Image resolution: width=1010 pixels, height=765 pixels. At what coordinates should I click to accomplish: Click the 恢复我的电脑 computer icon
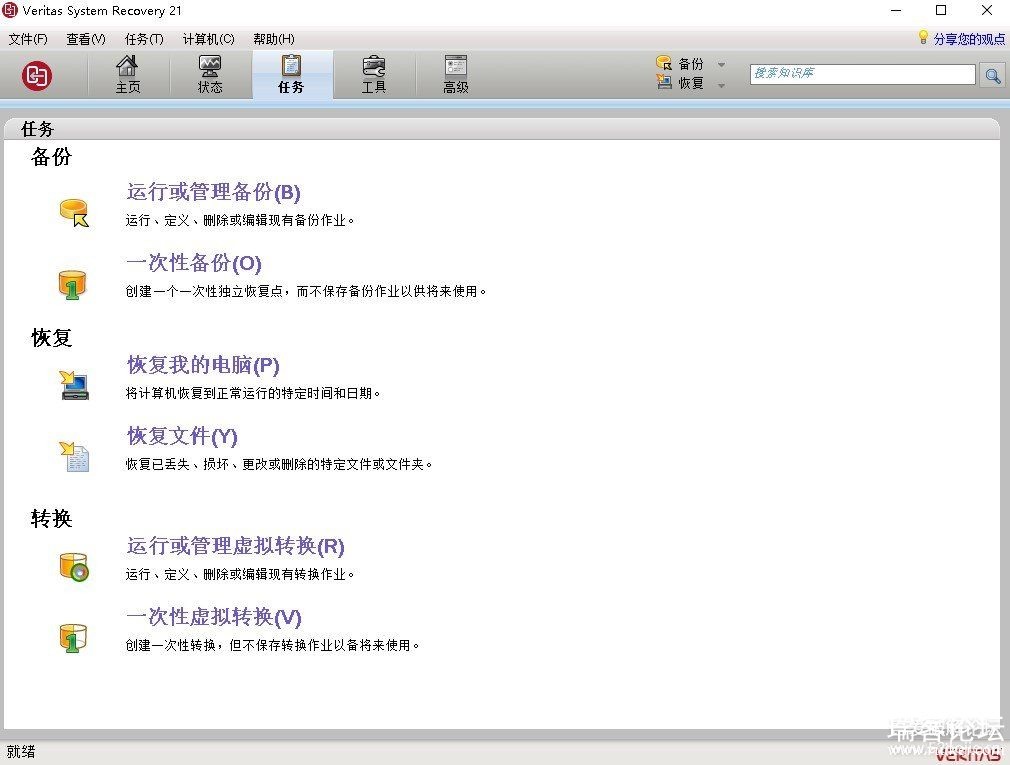pos(75,385)
